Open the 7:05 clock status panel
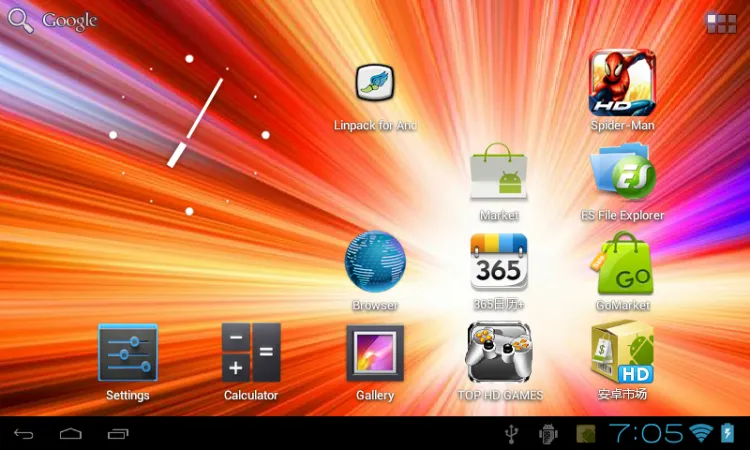The image size is (750, 450). [x=647, y=433]
